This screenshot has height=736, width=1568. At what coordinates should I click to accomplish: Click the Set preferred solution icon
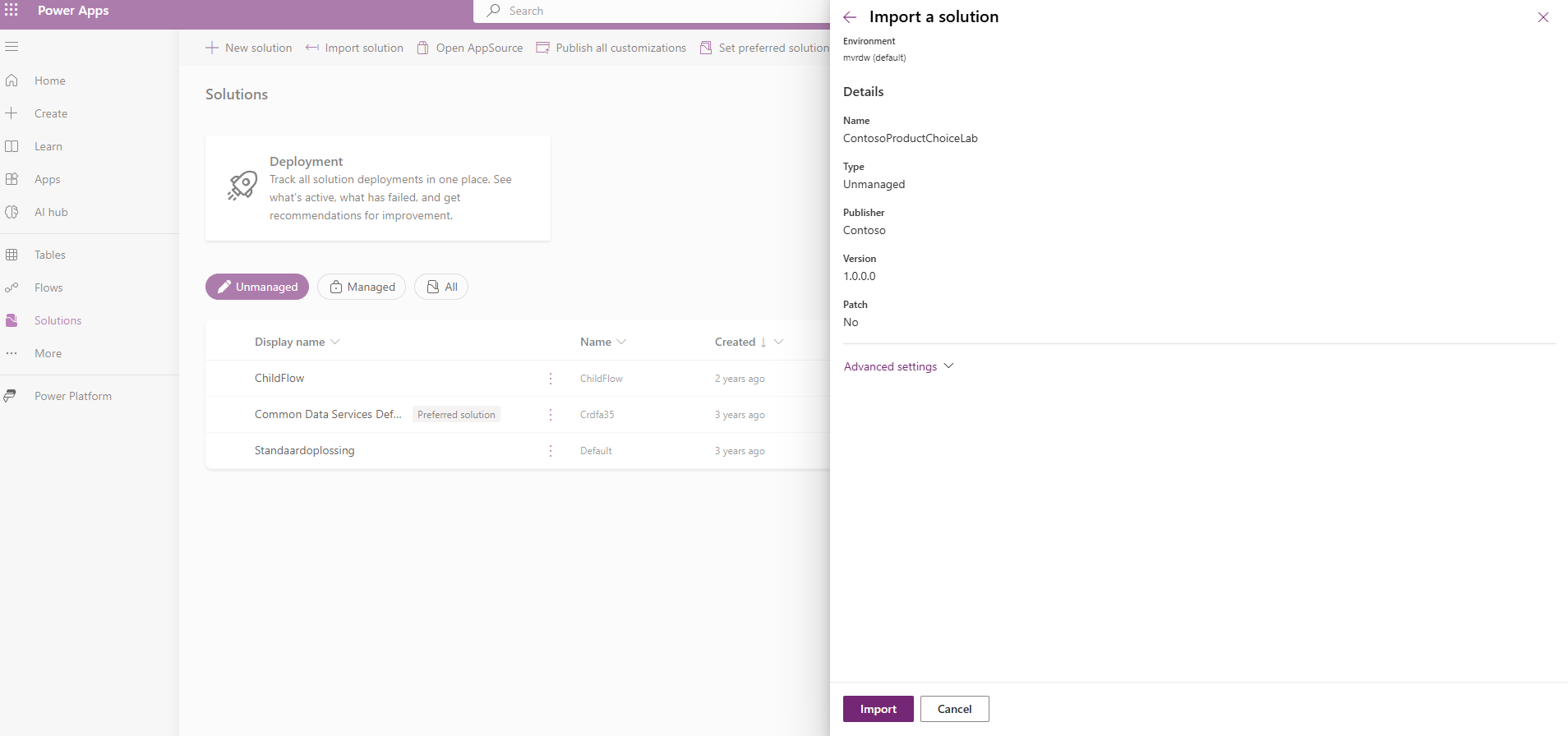(706, 48)
